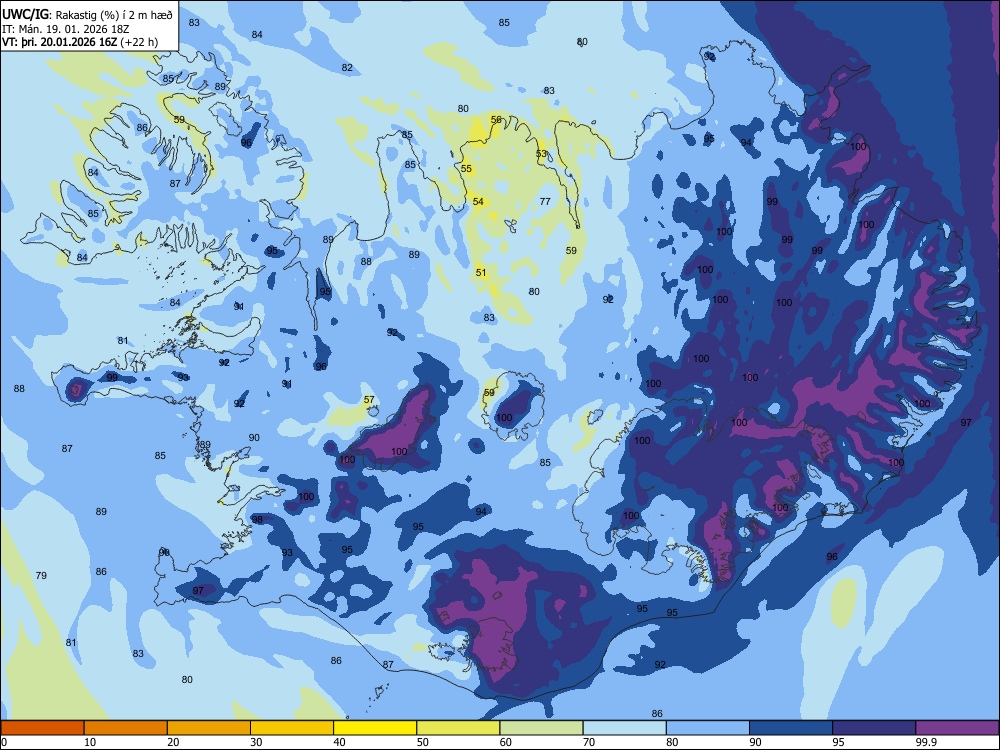
Task: Click the legend tick label 70
Action: (x=589, y=742)
